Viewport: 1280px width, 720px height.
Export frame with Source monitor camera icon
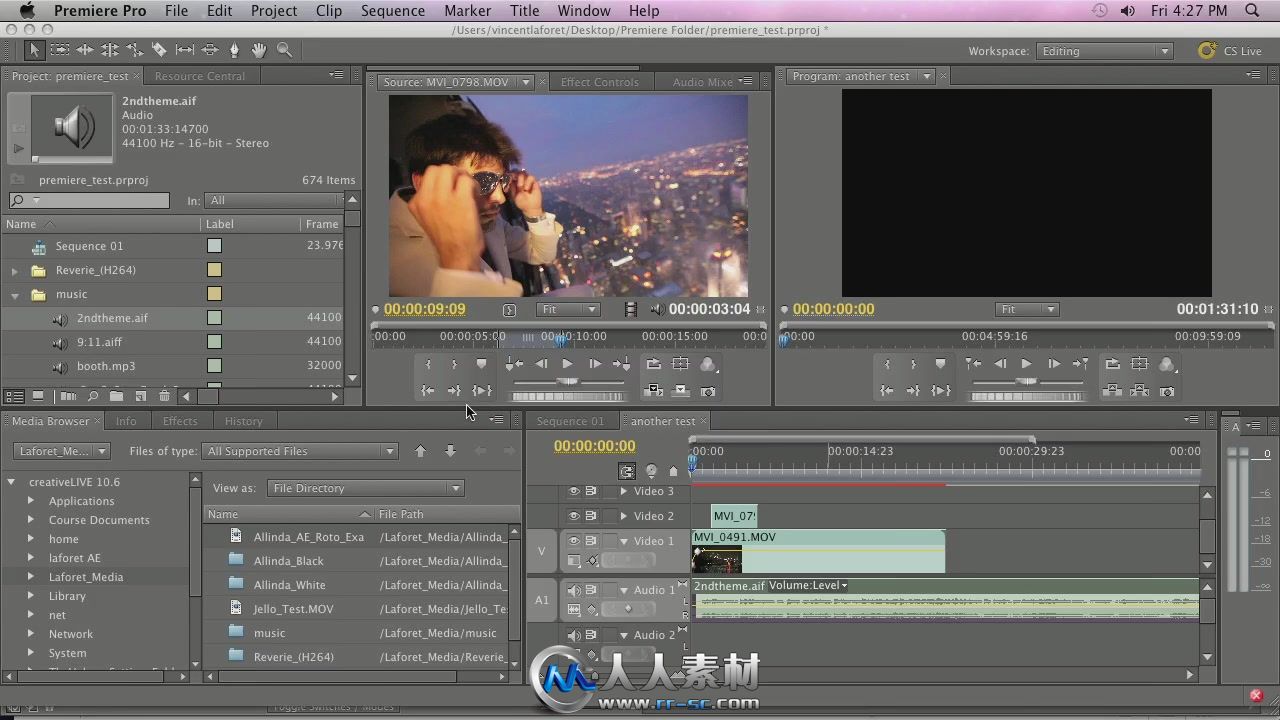point(708,390)
